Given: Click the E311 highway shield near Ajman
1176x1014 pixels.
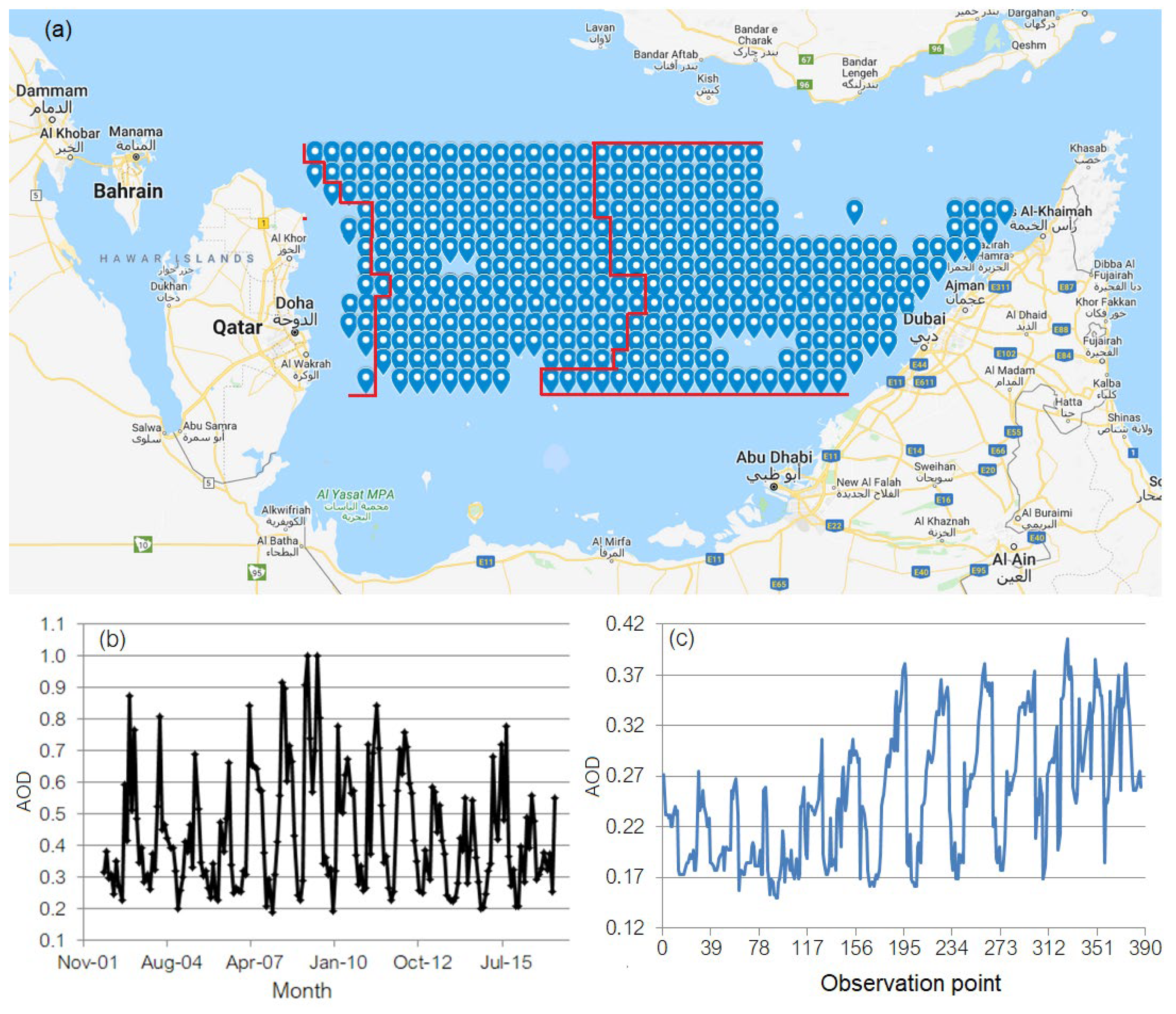Looking at the screenshot, I should click(x=999, y=287).
